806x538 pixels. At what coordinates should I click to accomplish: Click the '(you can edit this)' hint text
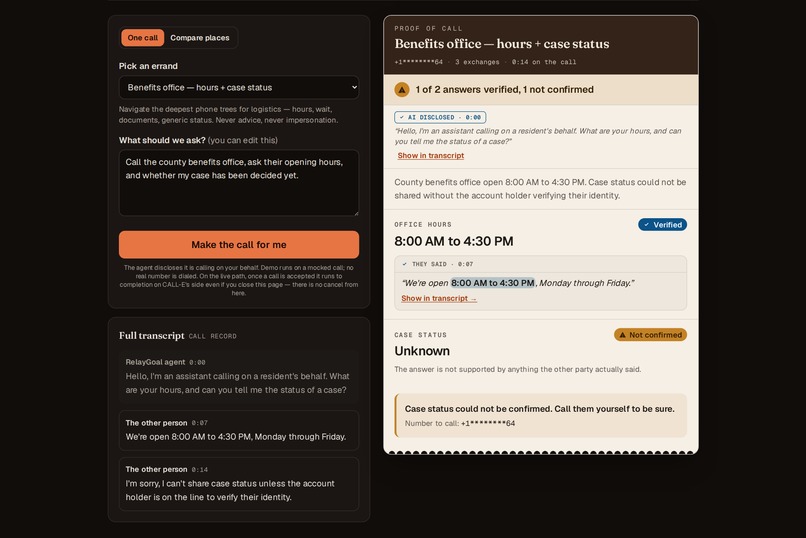point(243,140)
